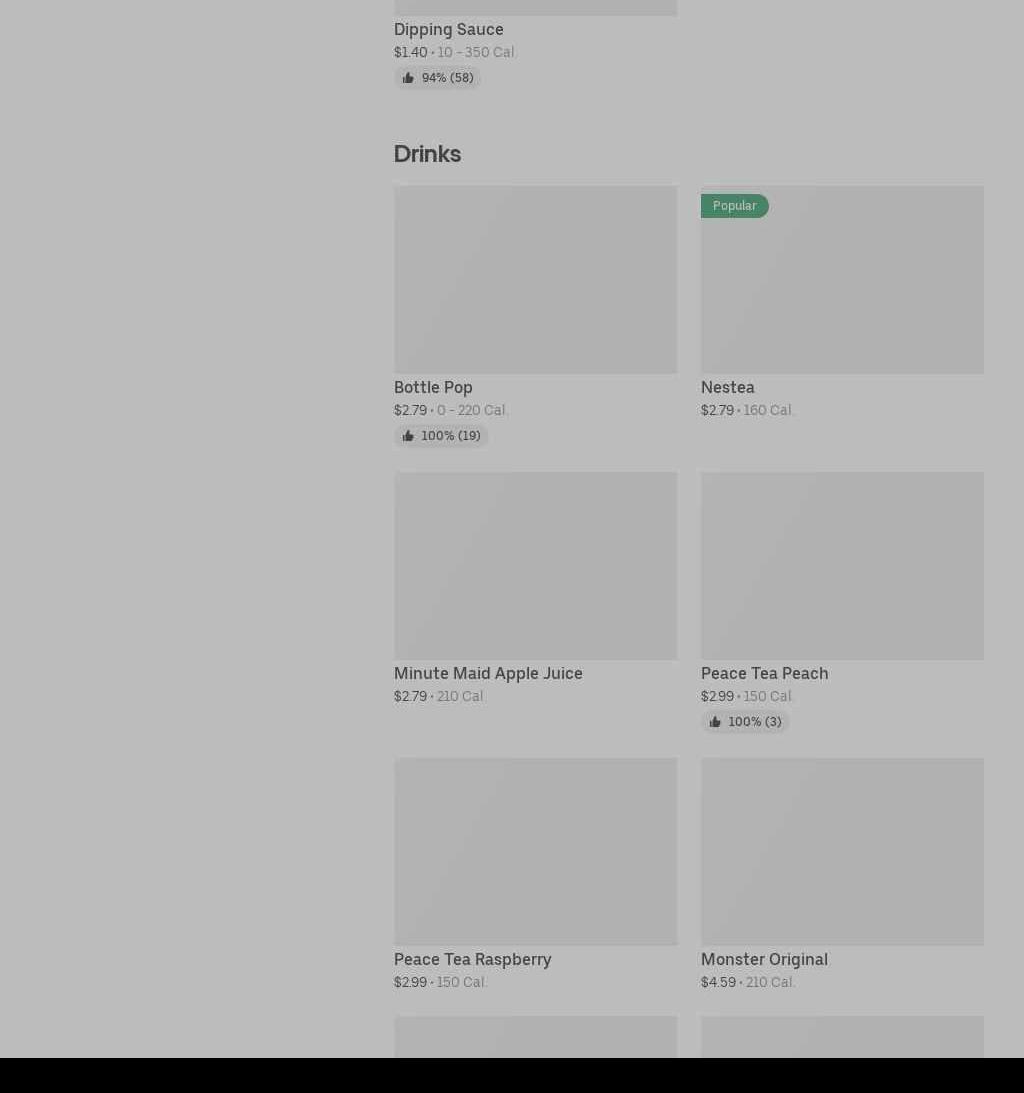1024x1093 pixels.
Task: Open the Nestea item title
Action: [x=727, y=387]
